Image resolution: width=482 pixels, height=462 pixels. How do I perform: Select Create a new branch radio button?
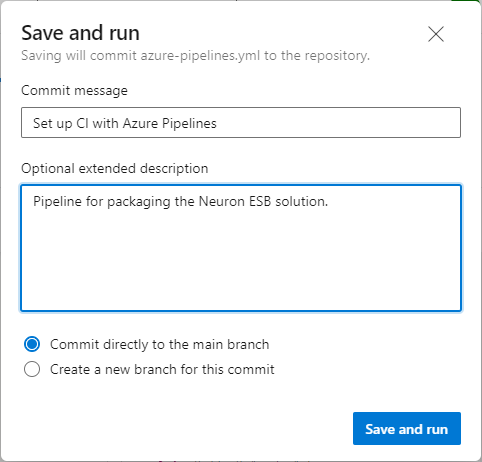pos(32,369)
